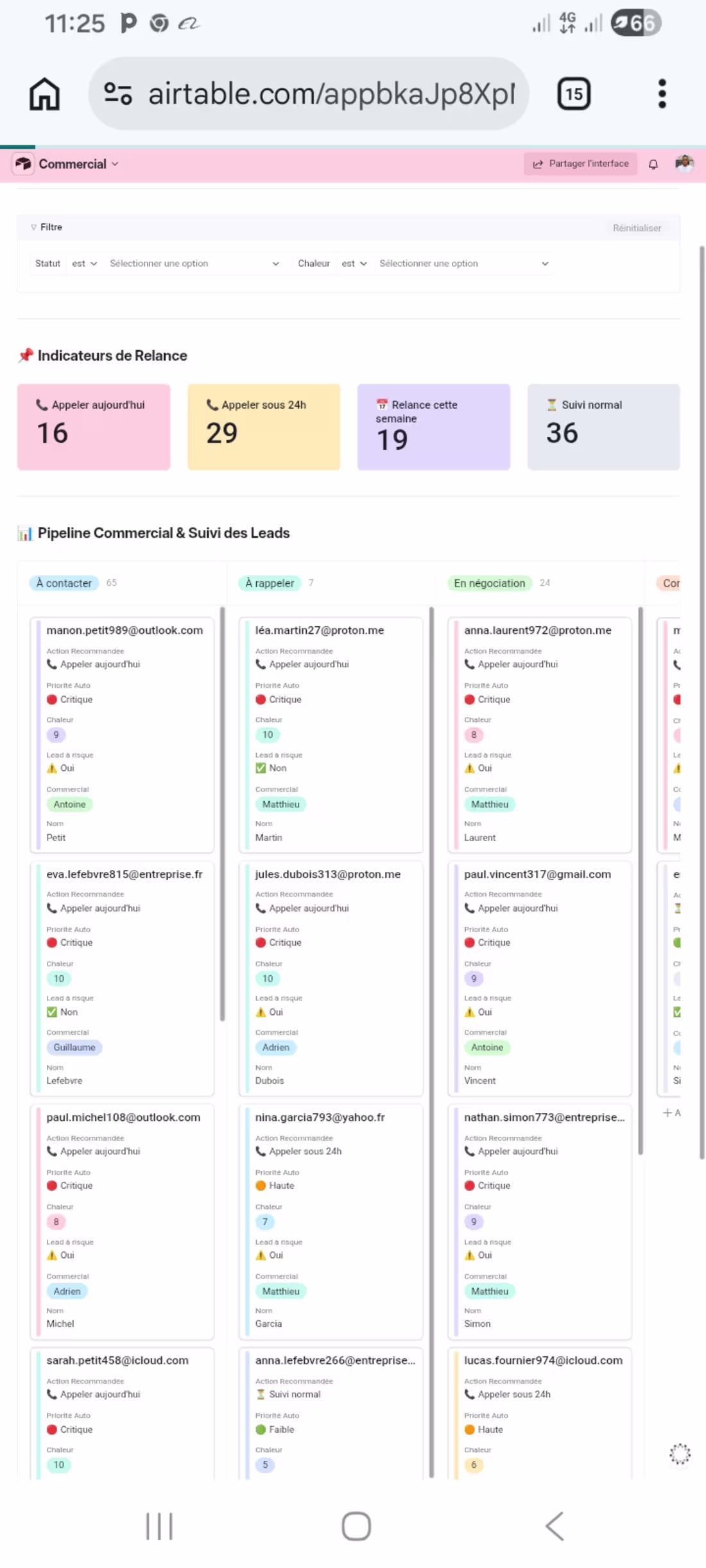Click Chaleur 7 badge on nina.garcia793 card
The image size is (706, 1568).
click(x=264, y=1222)
